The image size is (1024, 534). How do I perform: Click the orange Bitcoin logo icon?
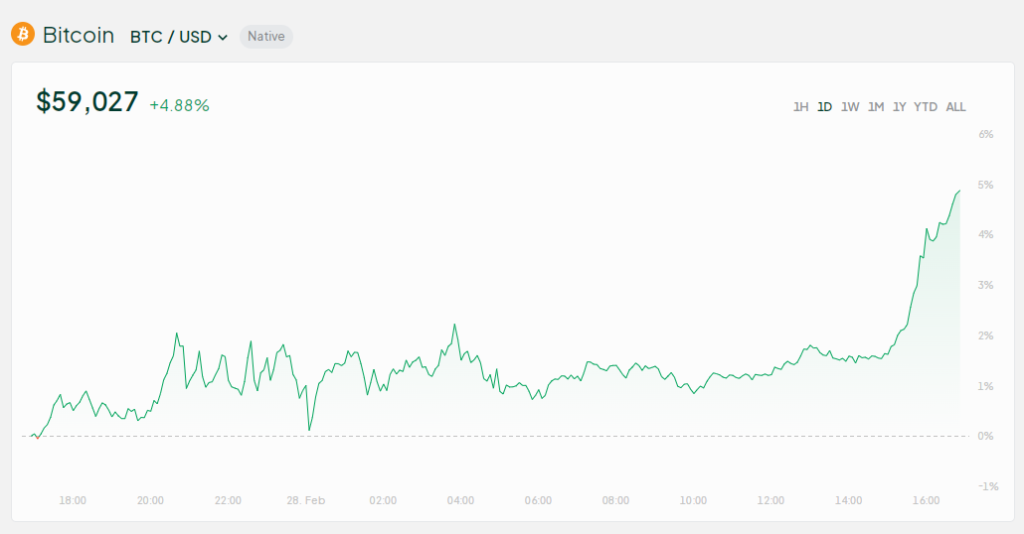point(23,35)
